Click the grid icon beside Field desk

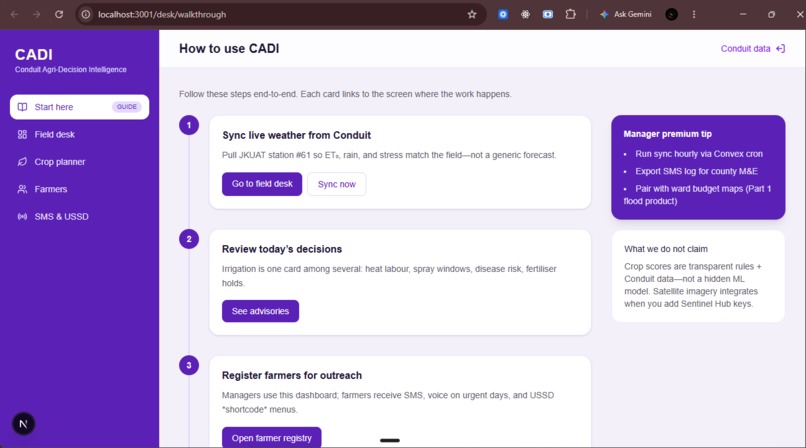tap(22, 135)
